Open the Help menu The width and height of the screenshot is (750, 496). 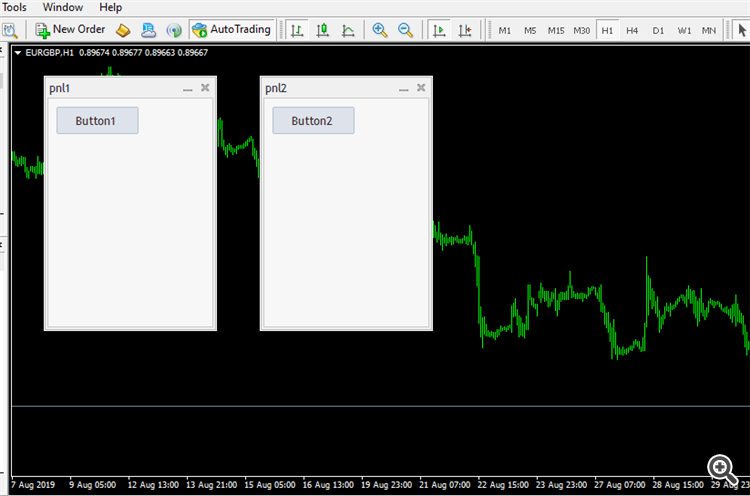pos(110,7)
